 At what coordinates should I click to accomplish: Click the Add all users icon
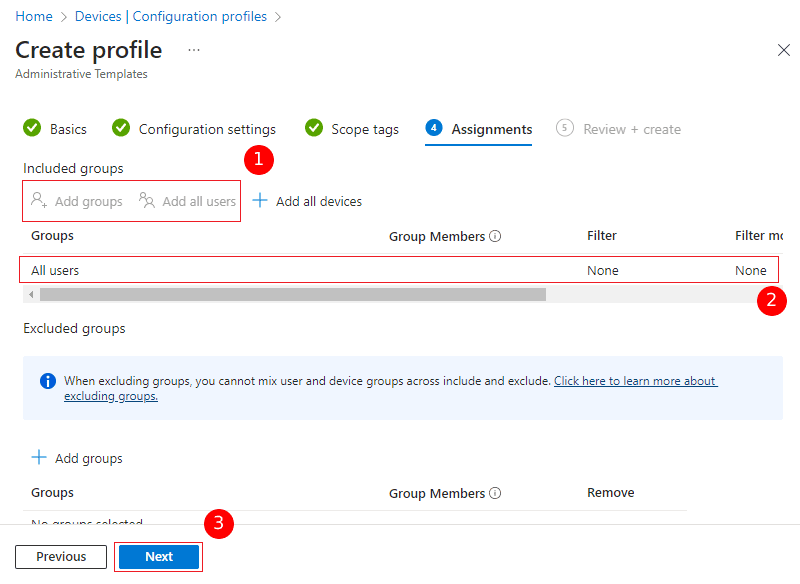tap(147, 201)
